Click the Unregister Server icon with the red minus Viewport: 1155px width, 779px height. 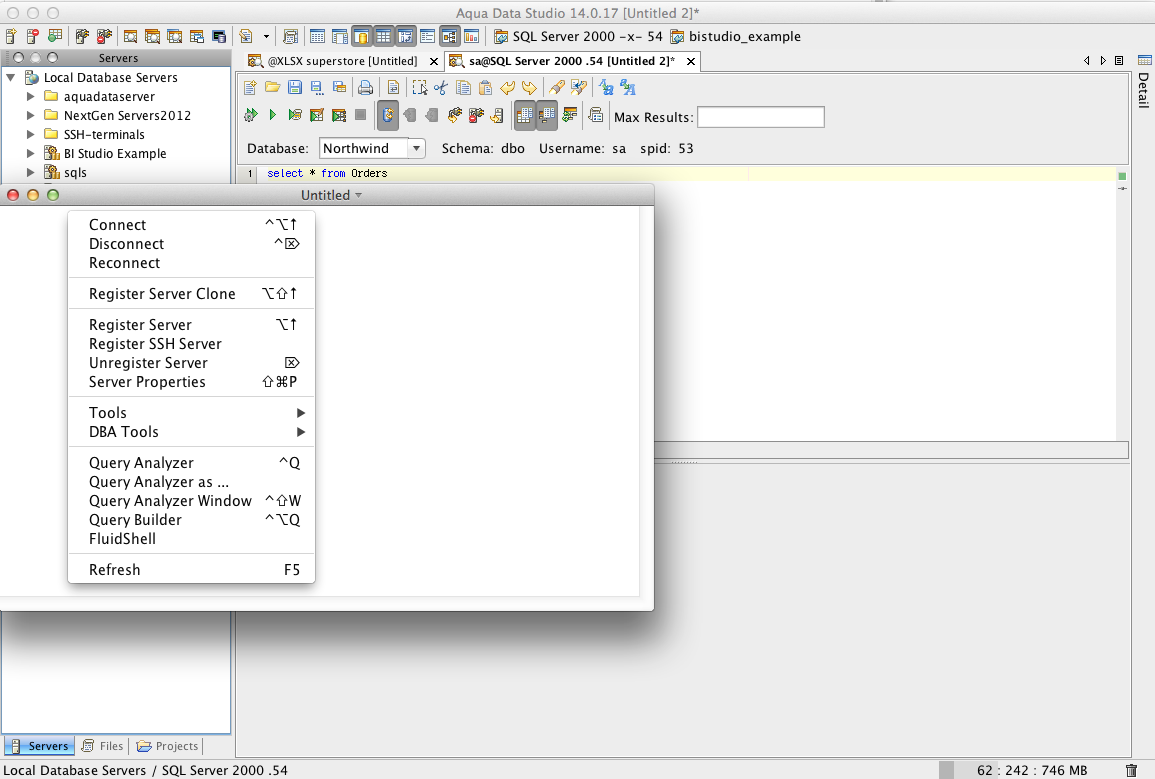32,36
